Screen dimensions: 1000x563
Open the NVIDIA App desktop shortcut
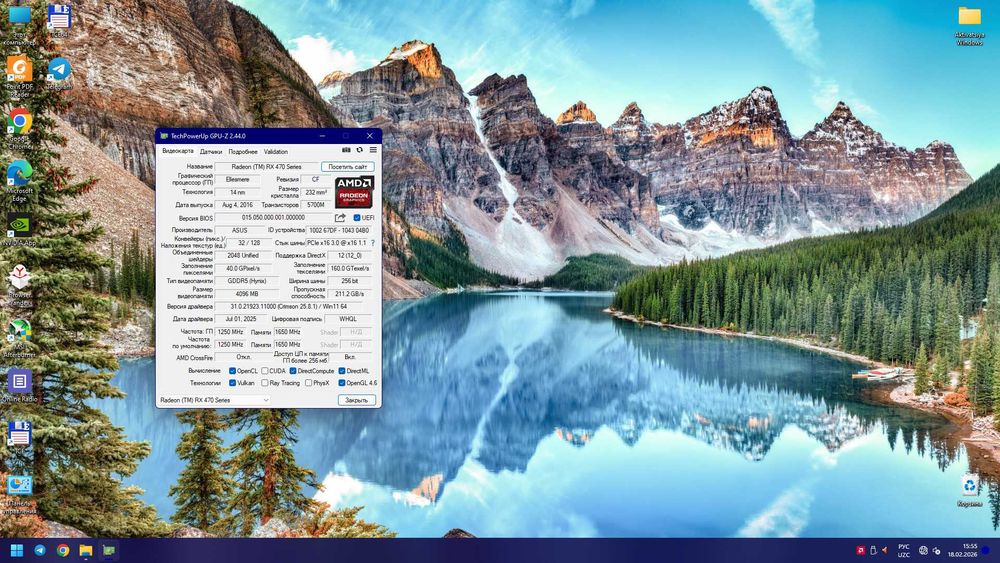coord(19,230)
